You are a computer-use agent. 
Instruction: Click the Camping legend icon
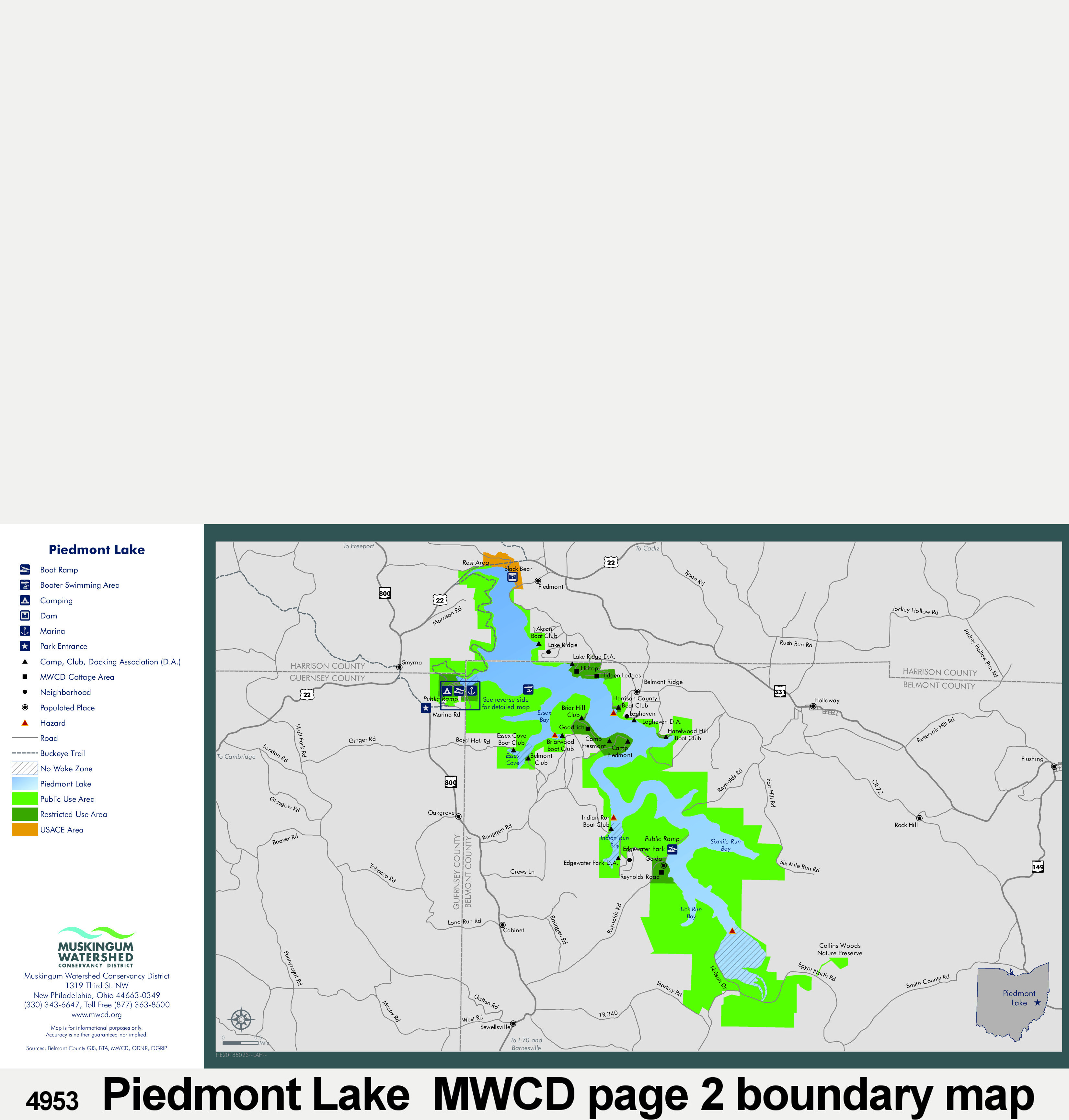25,600
